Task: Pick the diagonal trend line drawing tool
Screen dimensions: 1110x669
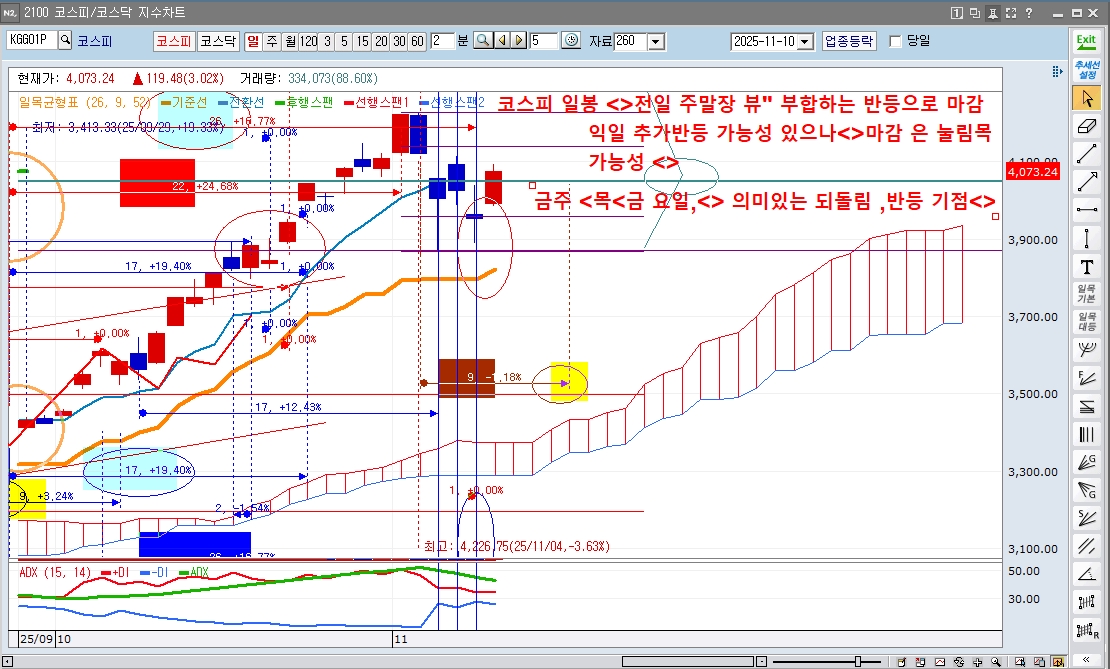Action: pyautogui.click(x=1086, y=154)
